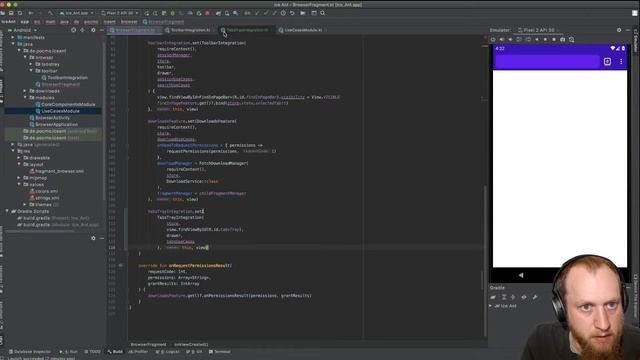Click the Project panel gear settings icon
Image resolution: width=640 pixels, height=360 pixels.
pyautogui.click(x=93, y=30)
